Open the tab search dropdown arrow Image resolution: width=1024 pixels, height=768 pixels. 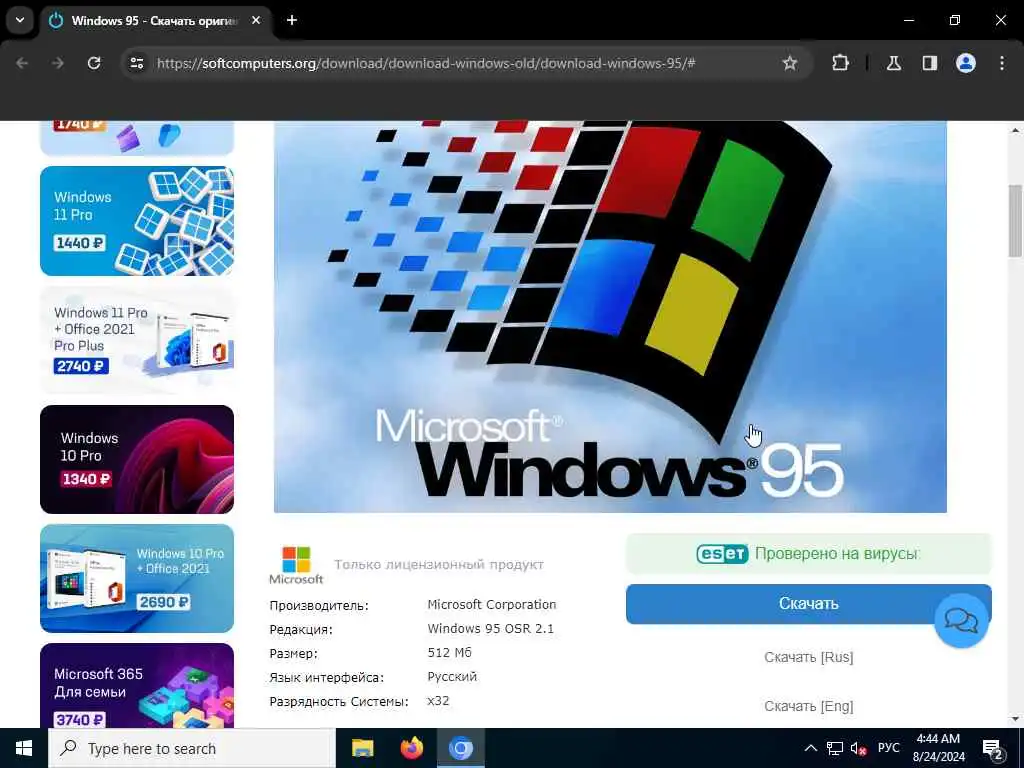pos(20,20)
